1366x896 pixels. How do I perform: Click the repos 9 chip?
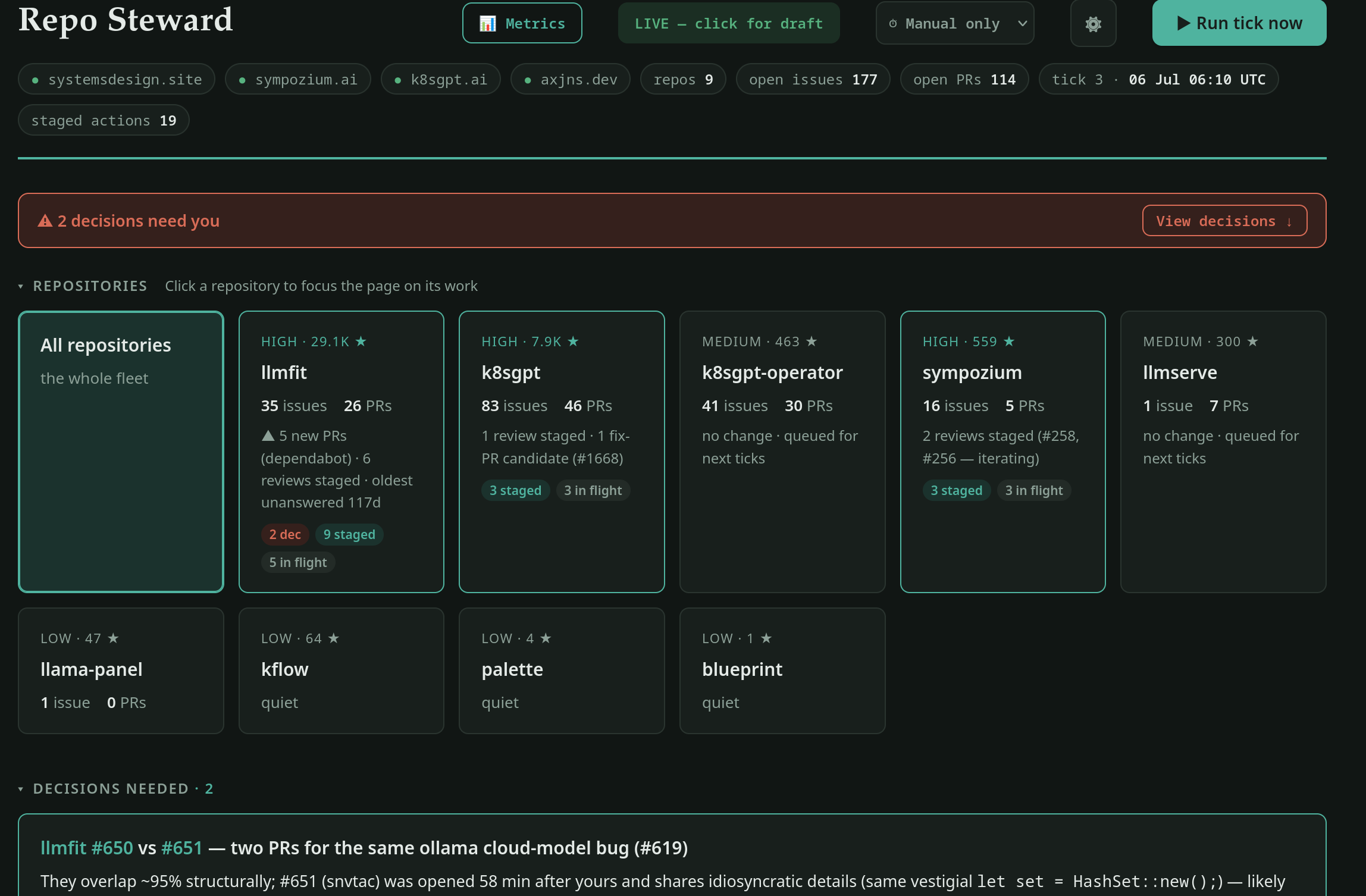pyautogui.click(x=683, y=79)
